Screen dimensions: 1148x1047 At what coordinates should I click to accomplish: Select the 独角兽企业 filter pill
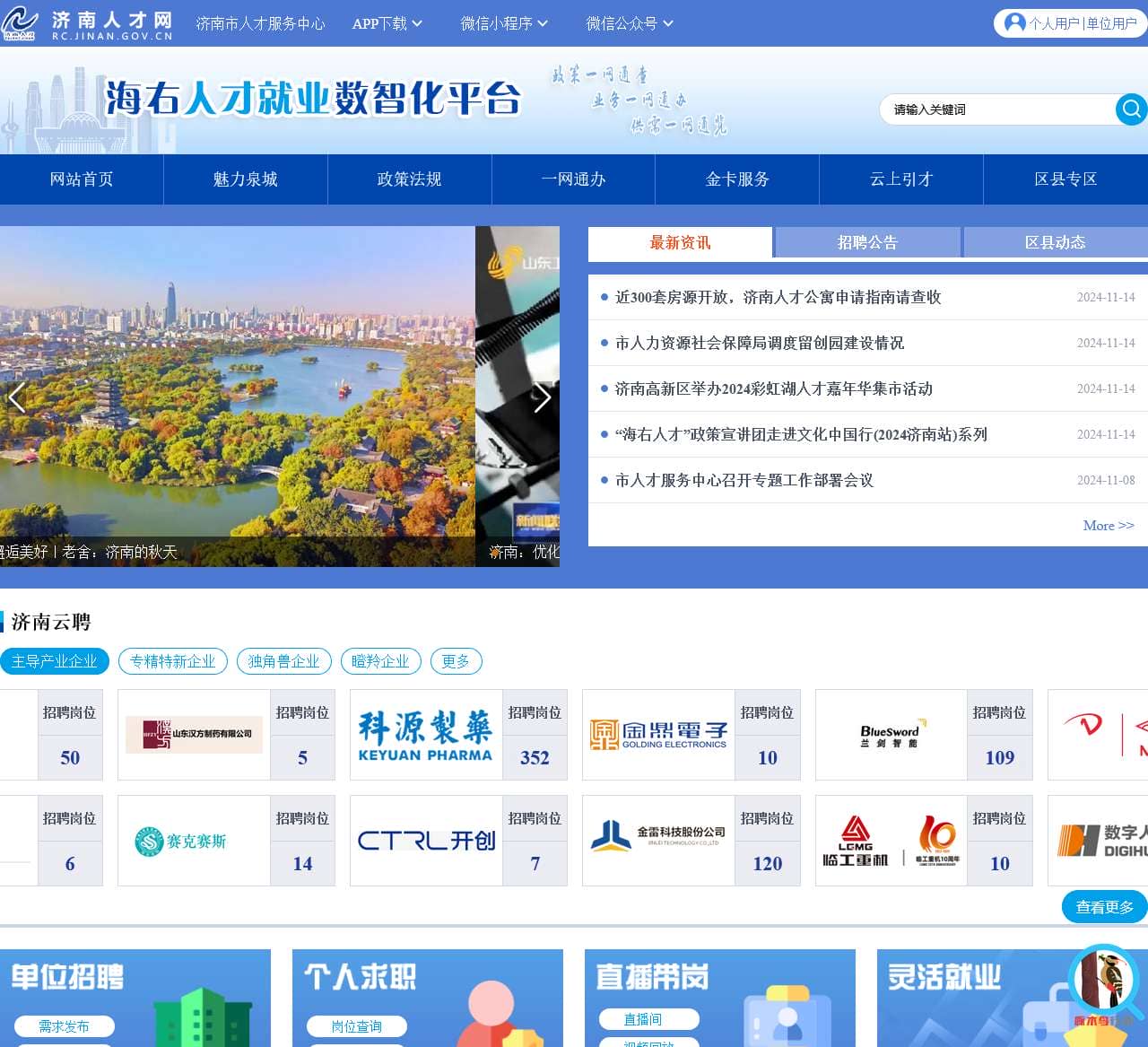tap(284, 661)
